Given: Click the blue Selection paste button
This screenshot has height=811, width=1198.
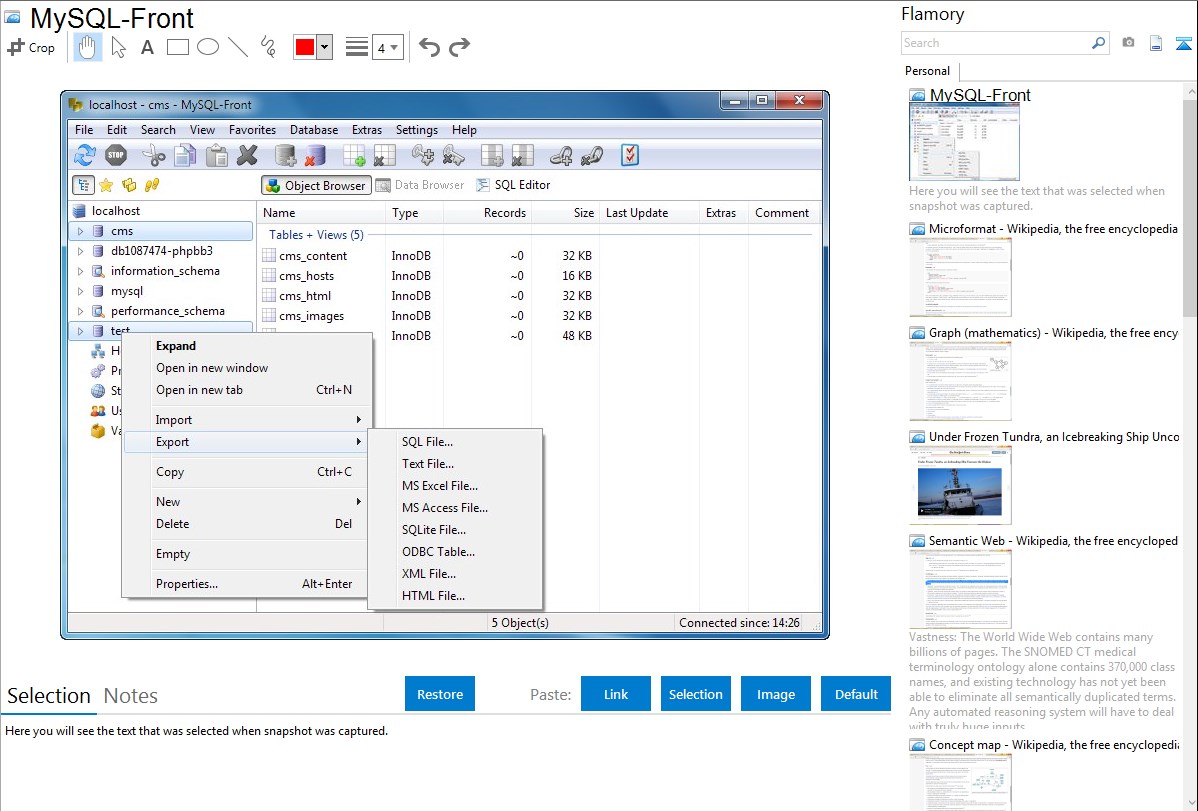Looking at the screenshot, I should coord(695,694).
